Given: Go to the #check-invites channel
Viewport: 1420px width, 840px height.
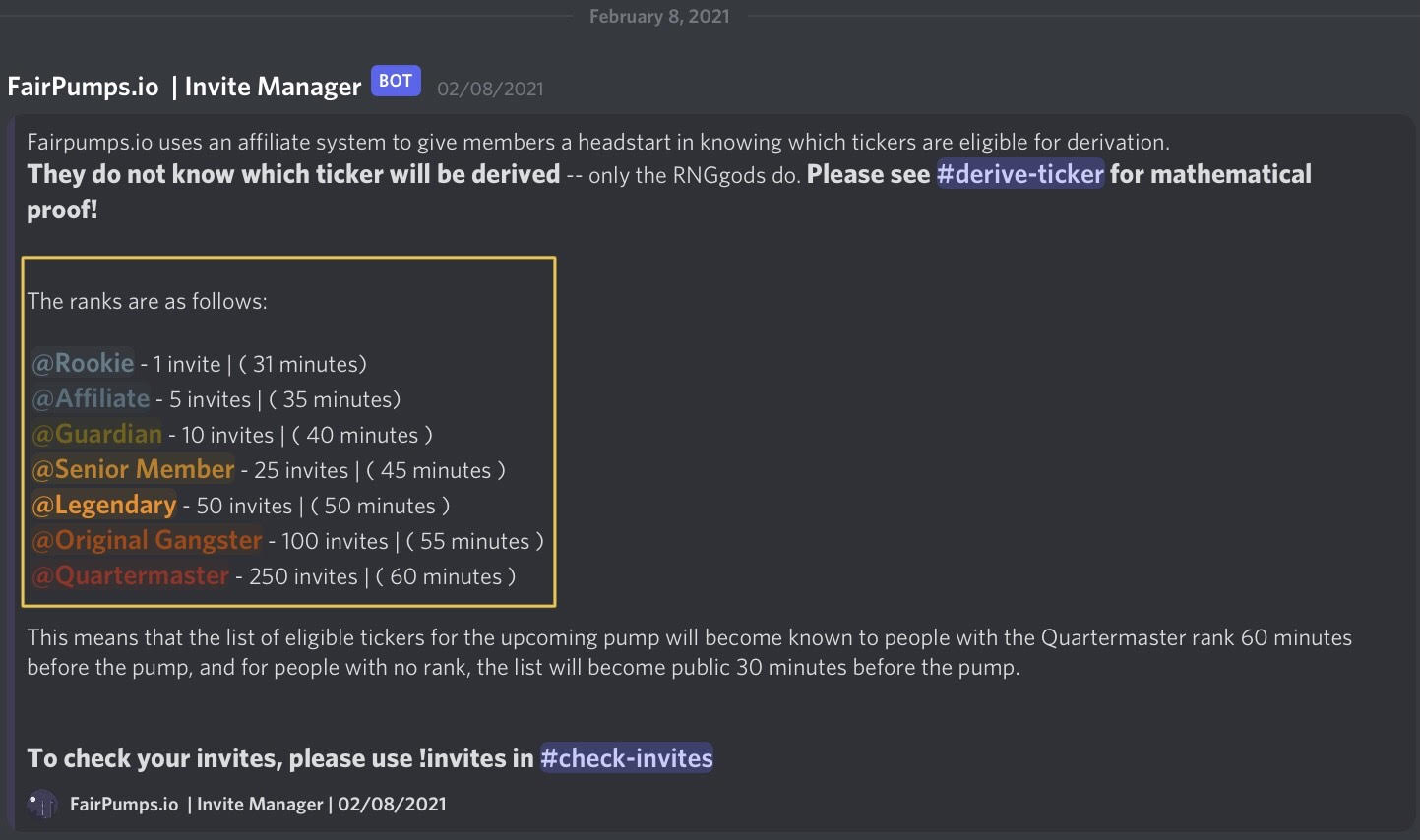Looking at the screenshot, I should pos(627,758).
